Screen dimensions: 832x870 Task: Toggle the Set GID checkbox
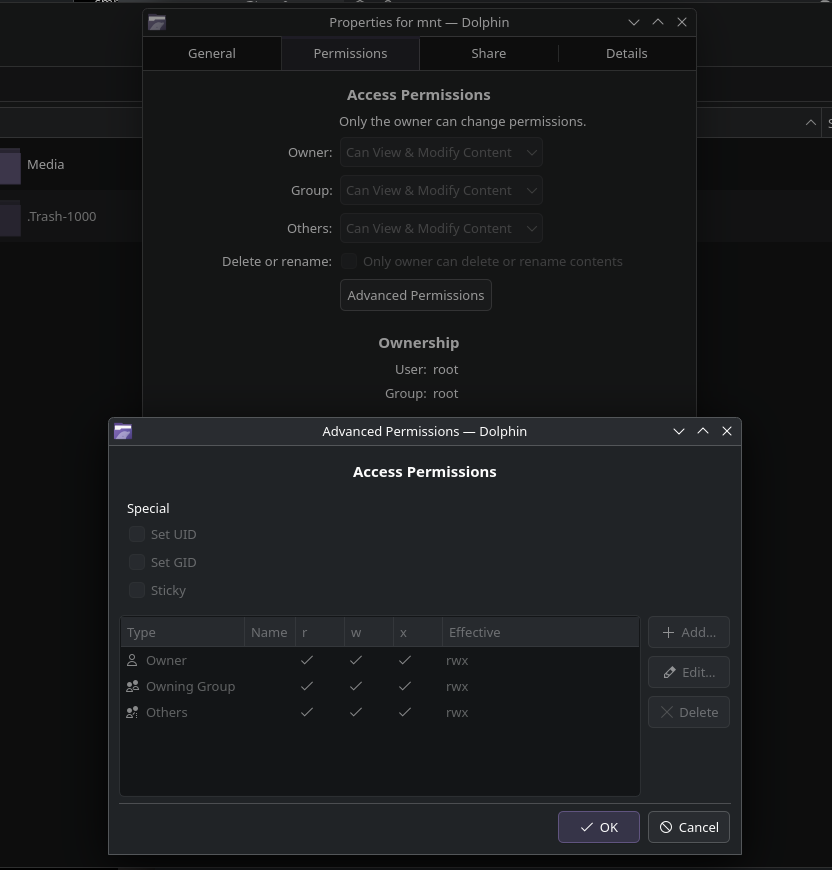(x=137, y=562)
